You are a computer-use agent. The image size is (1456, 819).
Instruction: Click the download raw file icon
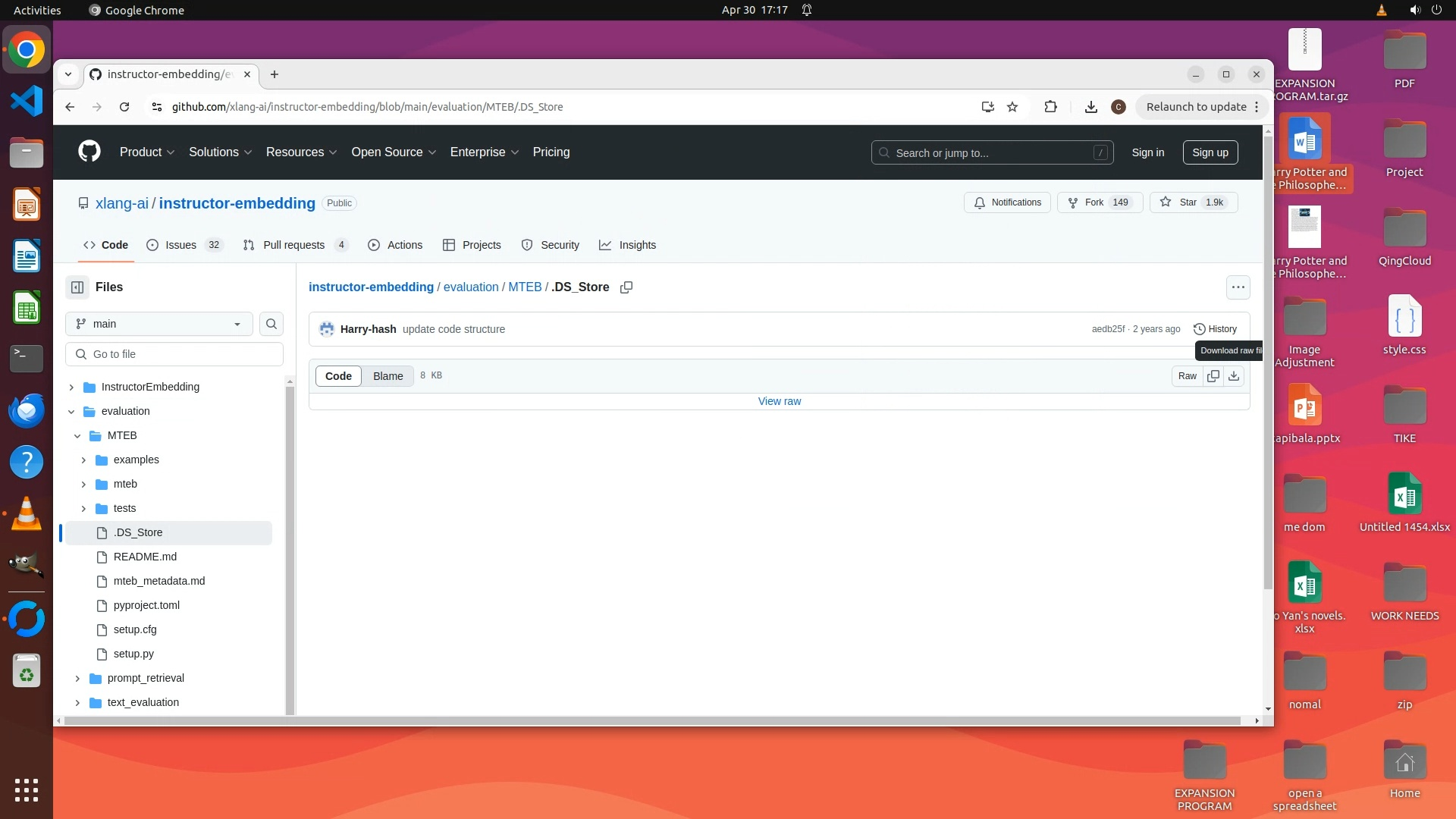(x=1234, y=376)
